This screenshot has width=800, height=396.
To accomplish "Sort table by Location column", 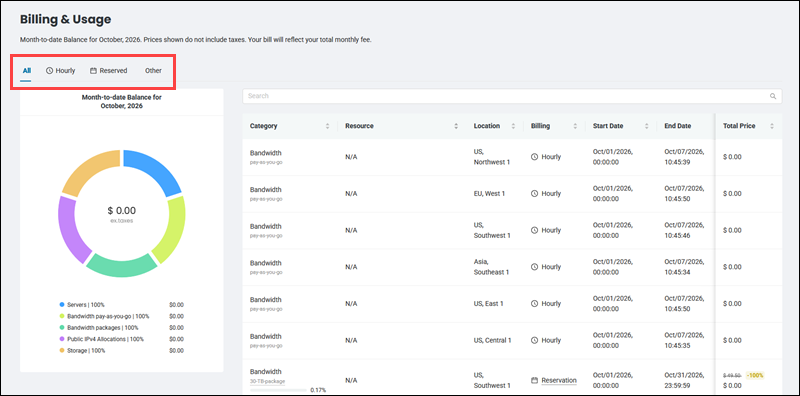I will 514,126.
